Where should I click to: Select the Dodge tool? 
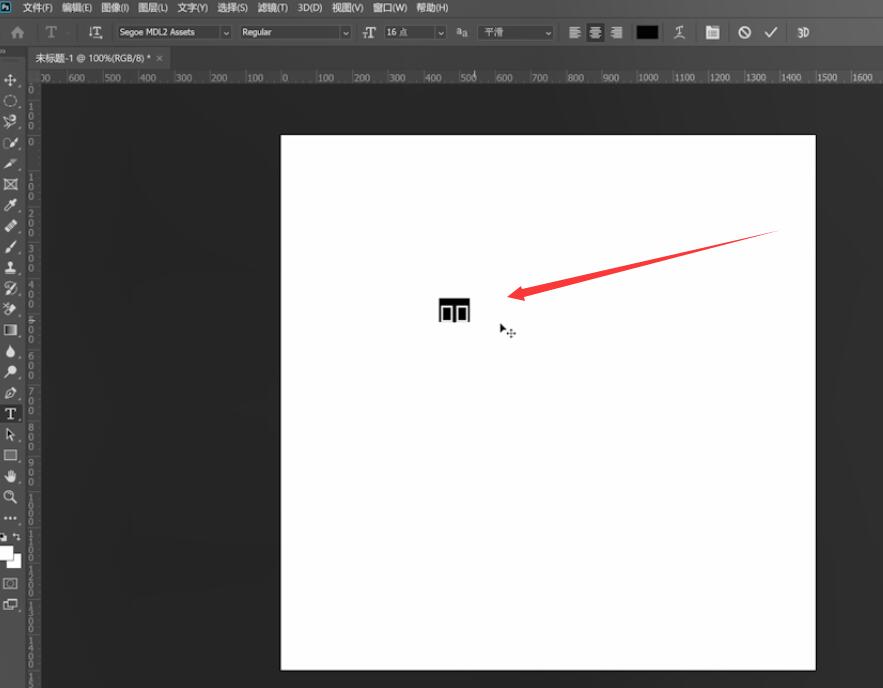pyautogui.click(x=10, y=372)
